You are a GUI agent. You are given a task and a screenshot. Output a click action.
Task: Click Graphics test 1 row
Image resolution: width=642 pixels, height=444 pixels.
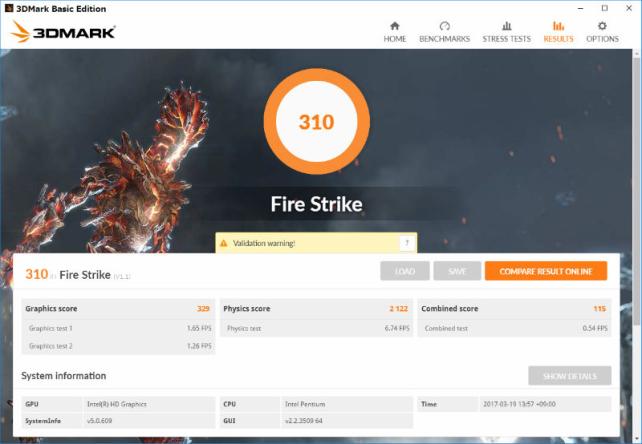click(x=118, y=328)
